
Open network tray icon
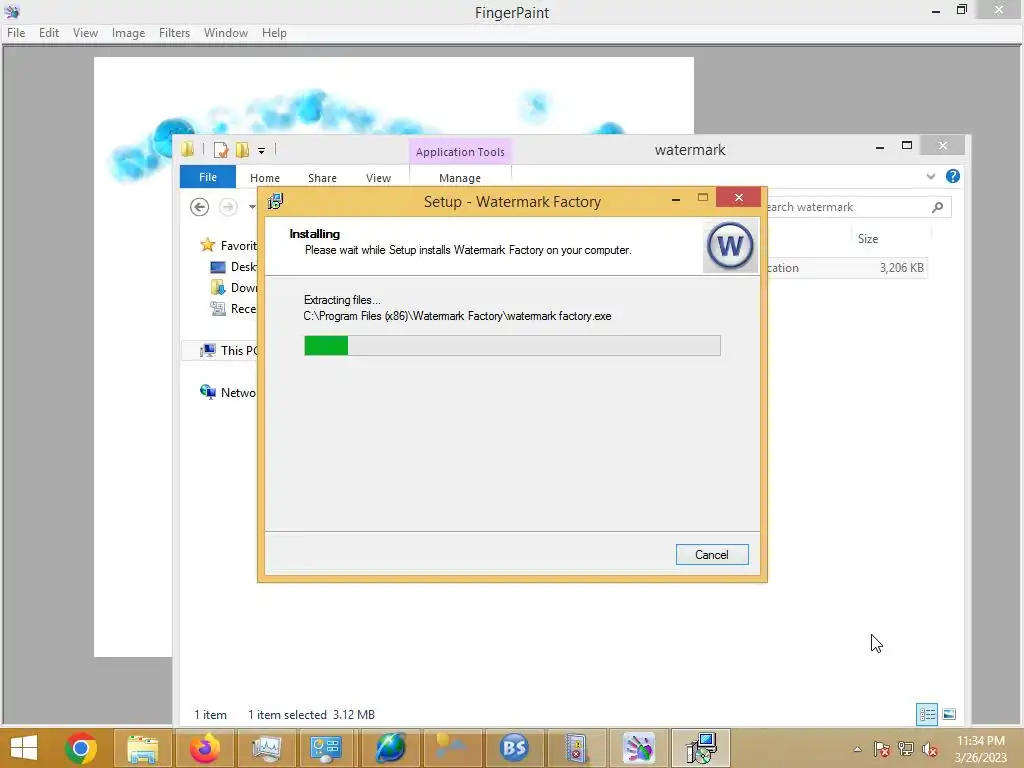tap(905, 749)
